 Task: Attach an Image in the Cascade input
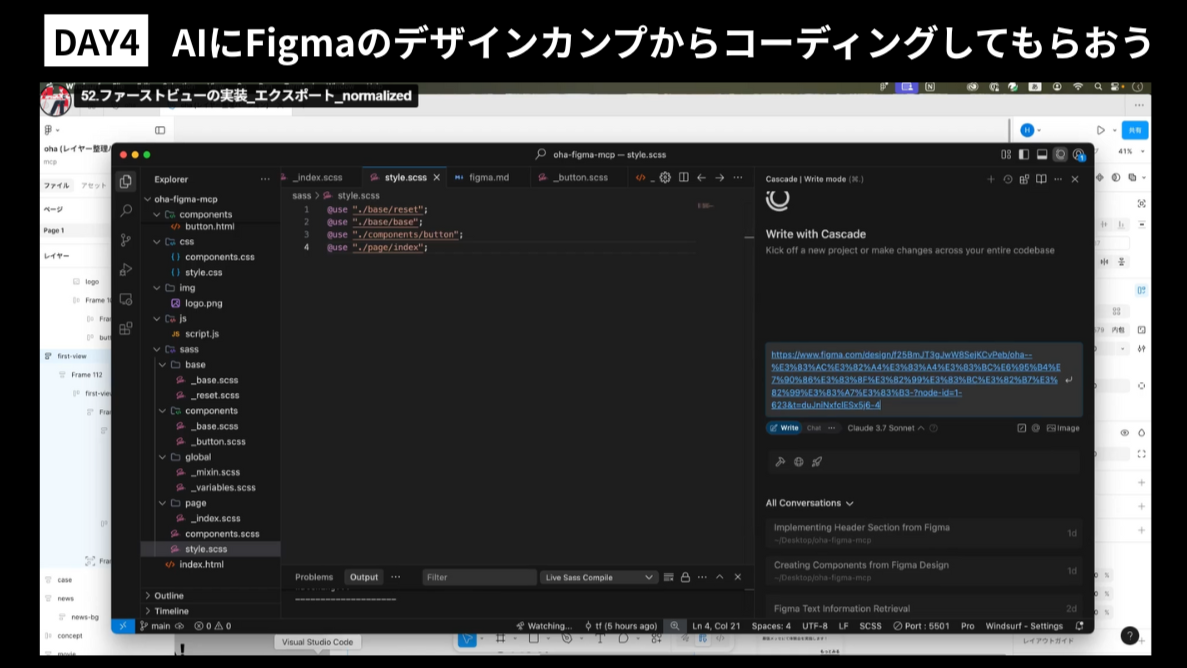point(1063,429)
